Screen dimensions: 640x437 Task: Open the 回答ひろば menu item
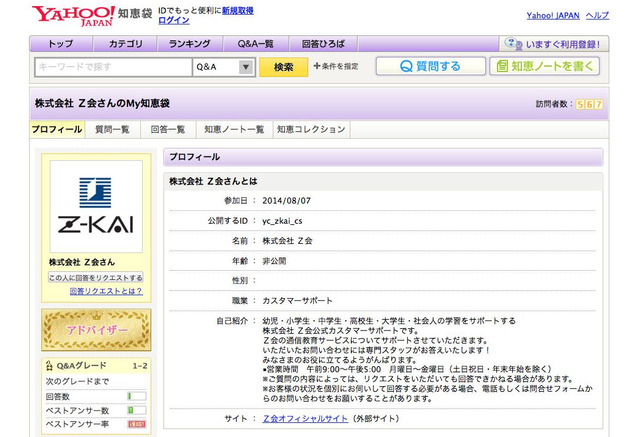[x=323, y=44]
